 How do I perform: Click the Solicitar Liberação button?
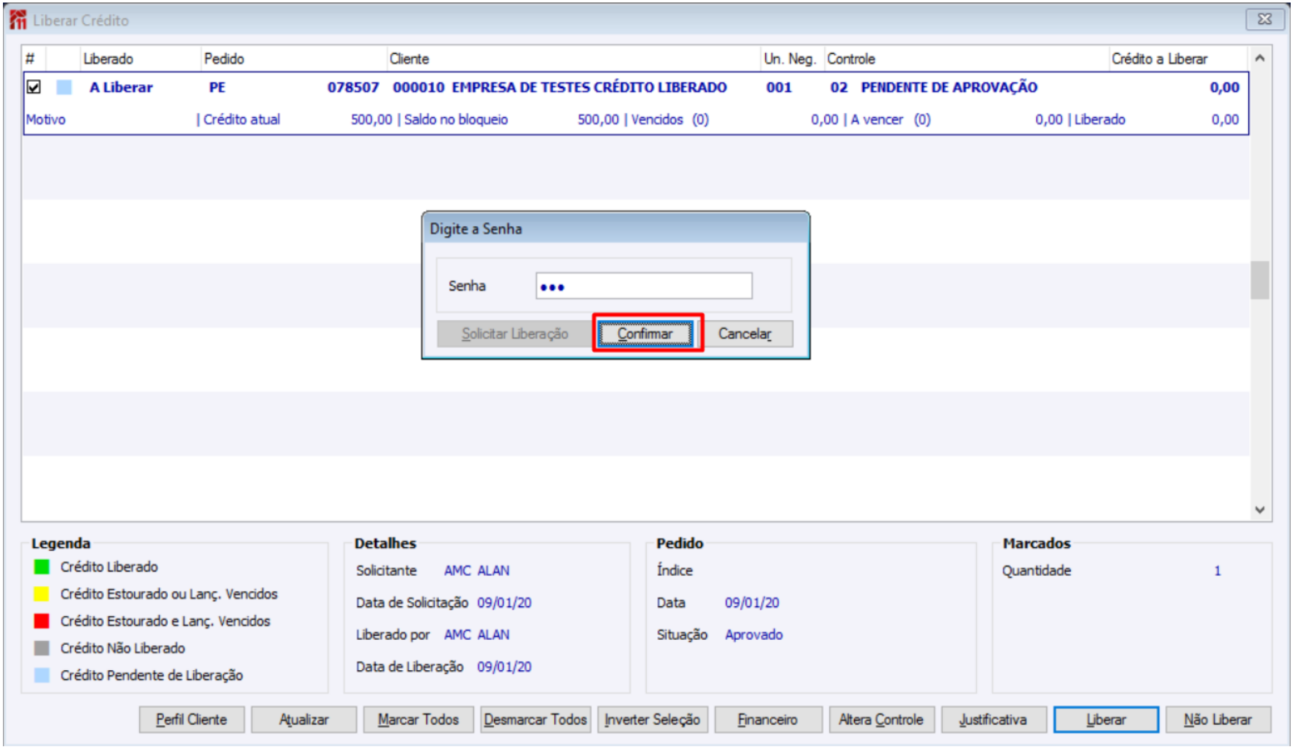coord(515,334)
